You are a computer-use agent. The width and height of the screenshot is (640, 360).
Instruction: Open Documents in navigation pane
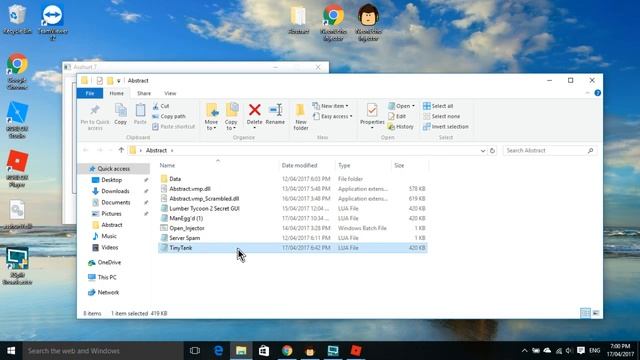point(116,202)
